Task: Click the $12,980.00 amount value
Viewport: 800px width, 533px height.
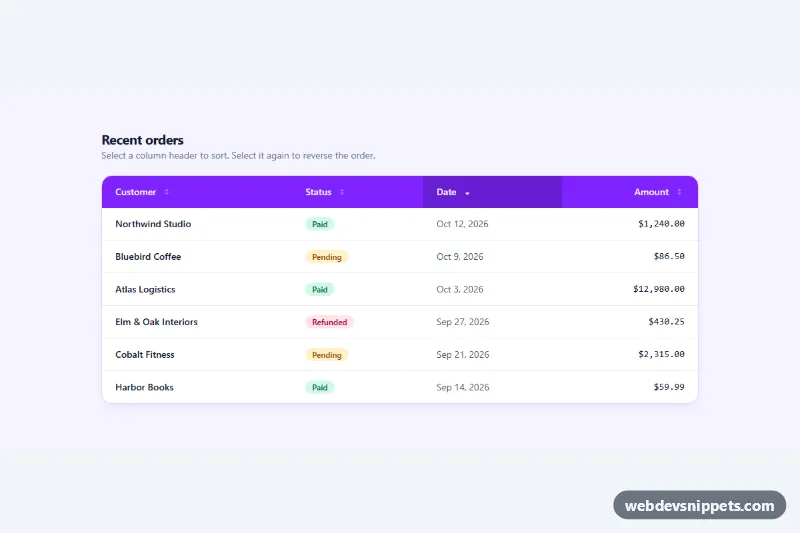Action: (659, 289)
